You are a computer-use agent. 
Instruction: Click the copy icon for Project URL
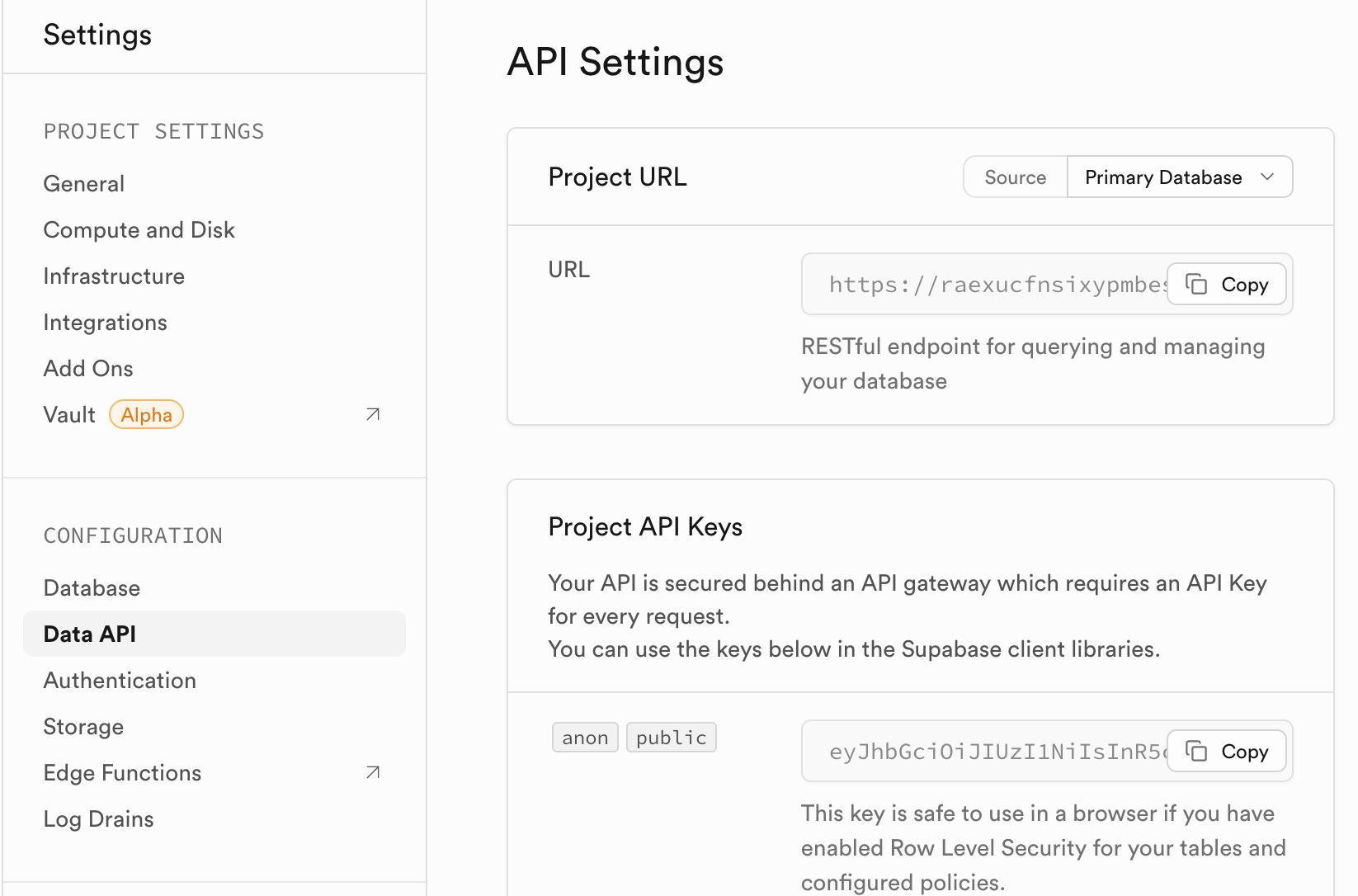(1196, 285)
